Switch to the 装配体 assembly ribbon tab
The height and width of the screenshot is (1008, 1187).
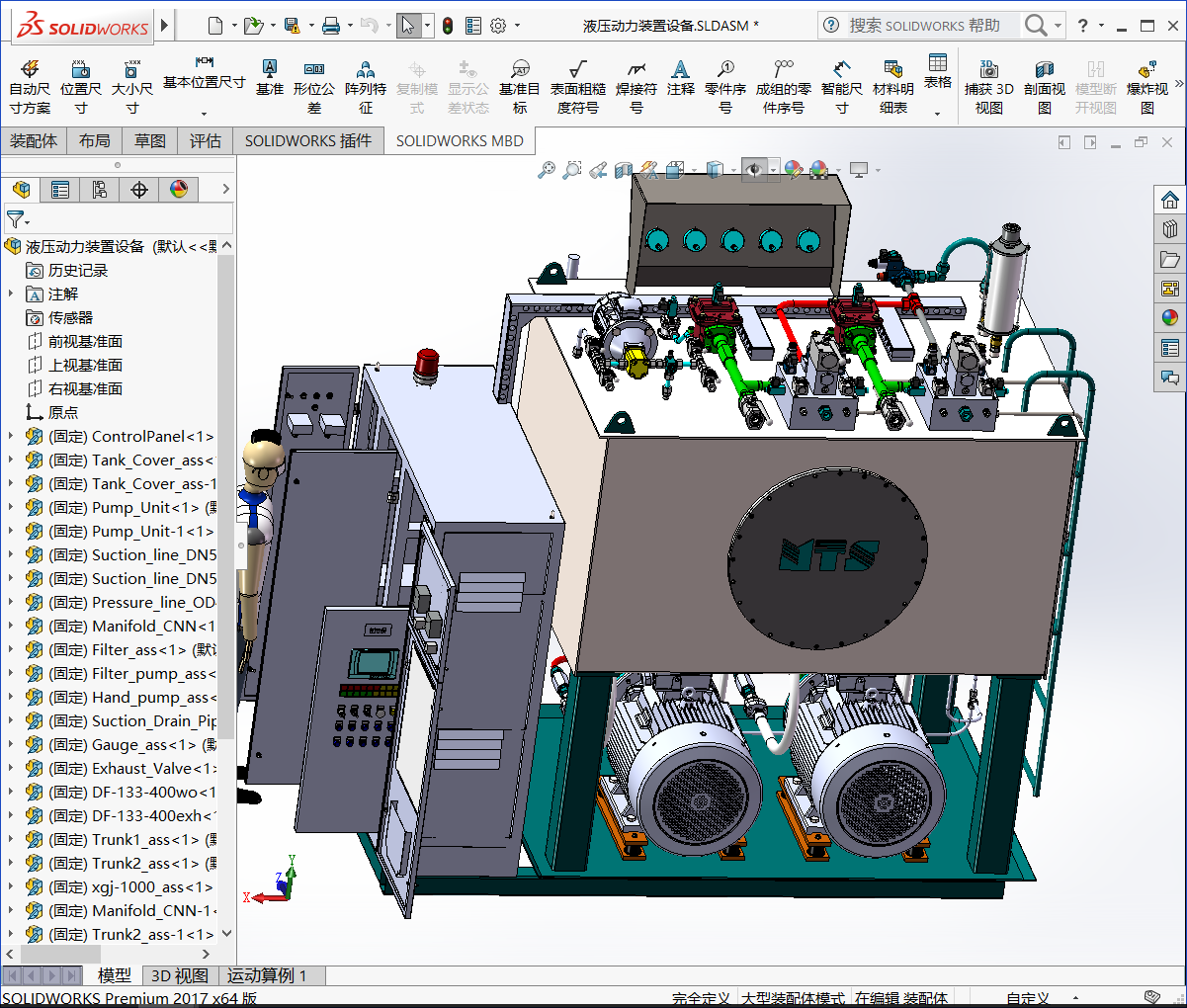click(34, 141)
